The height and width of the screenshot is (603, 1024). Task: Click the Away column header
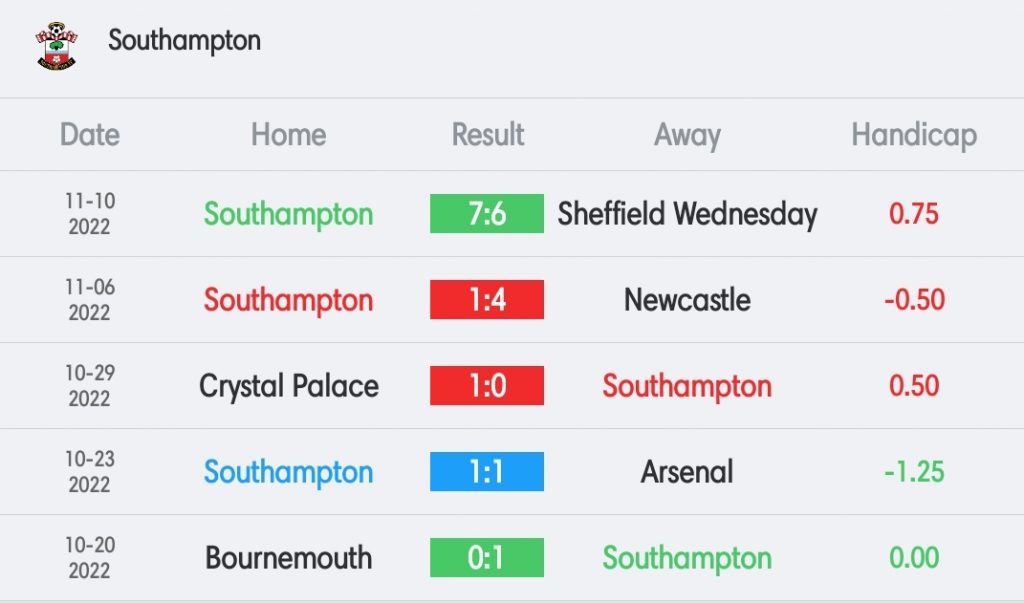[x=687, y=136]
